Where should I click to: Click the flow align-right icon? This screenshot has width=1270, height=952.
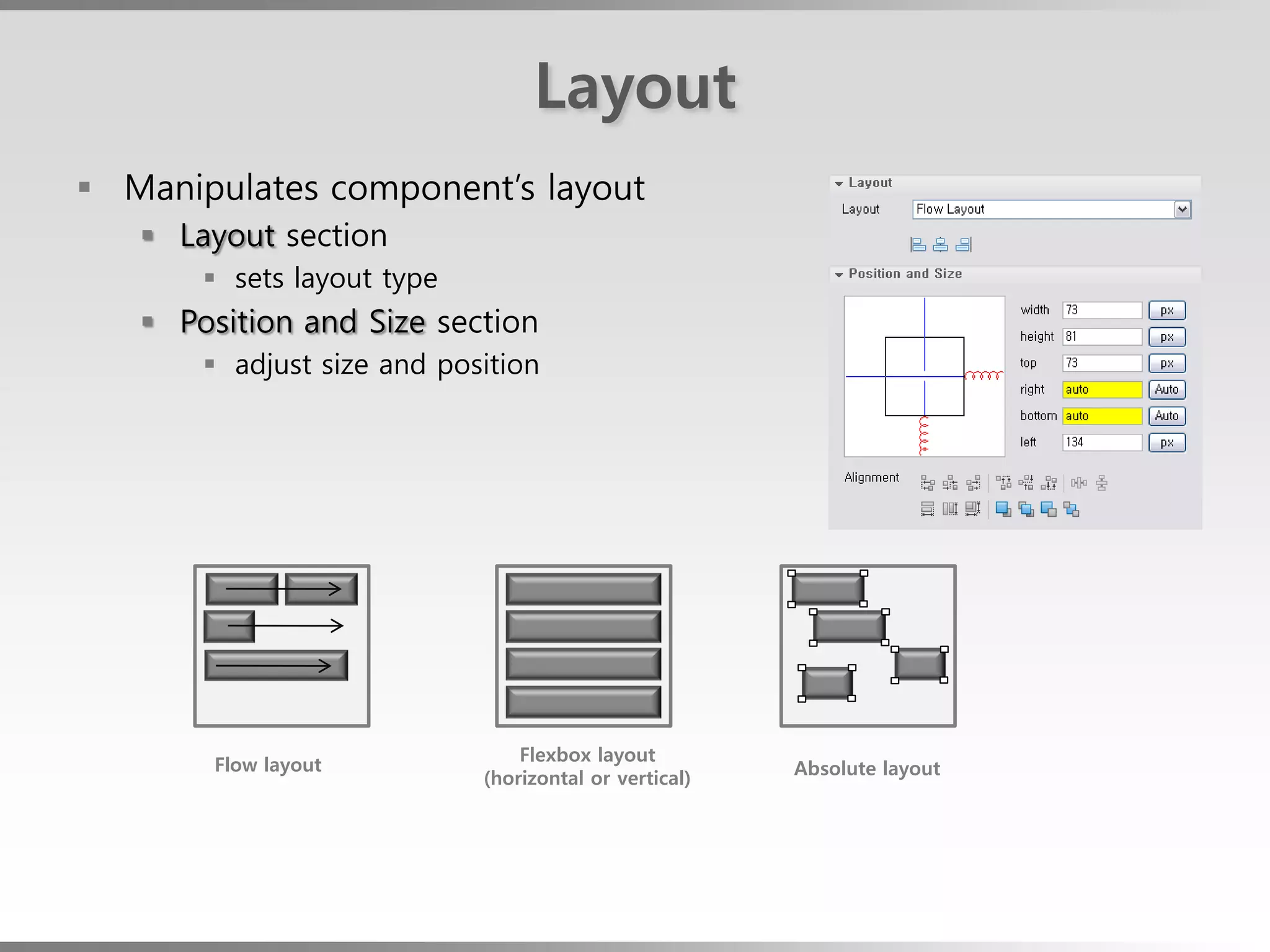963,245
